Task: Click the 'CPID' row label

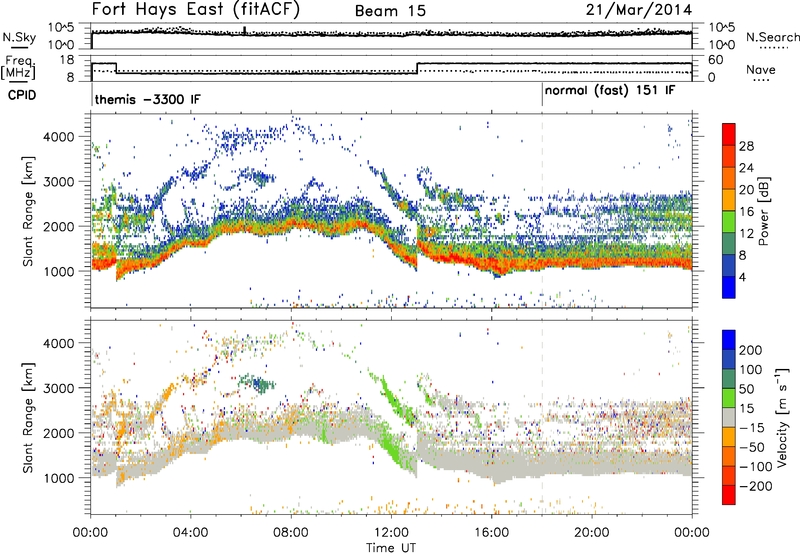Action: 22,95
